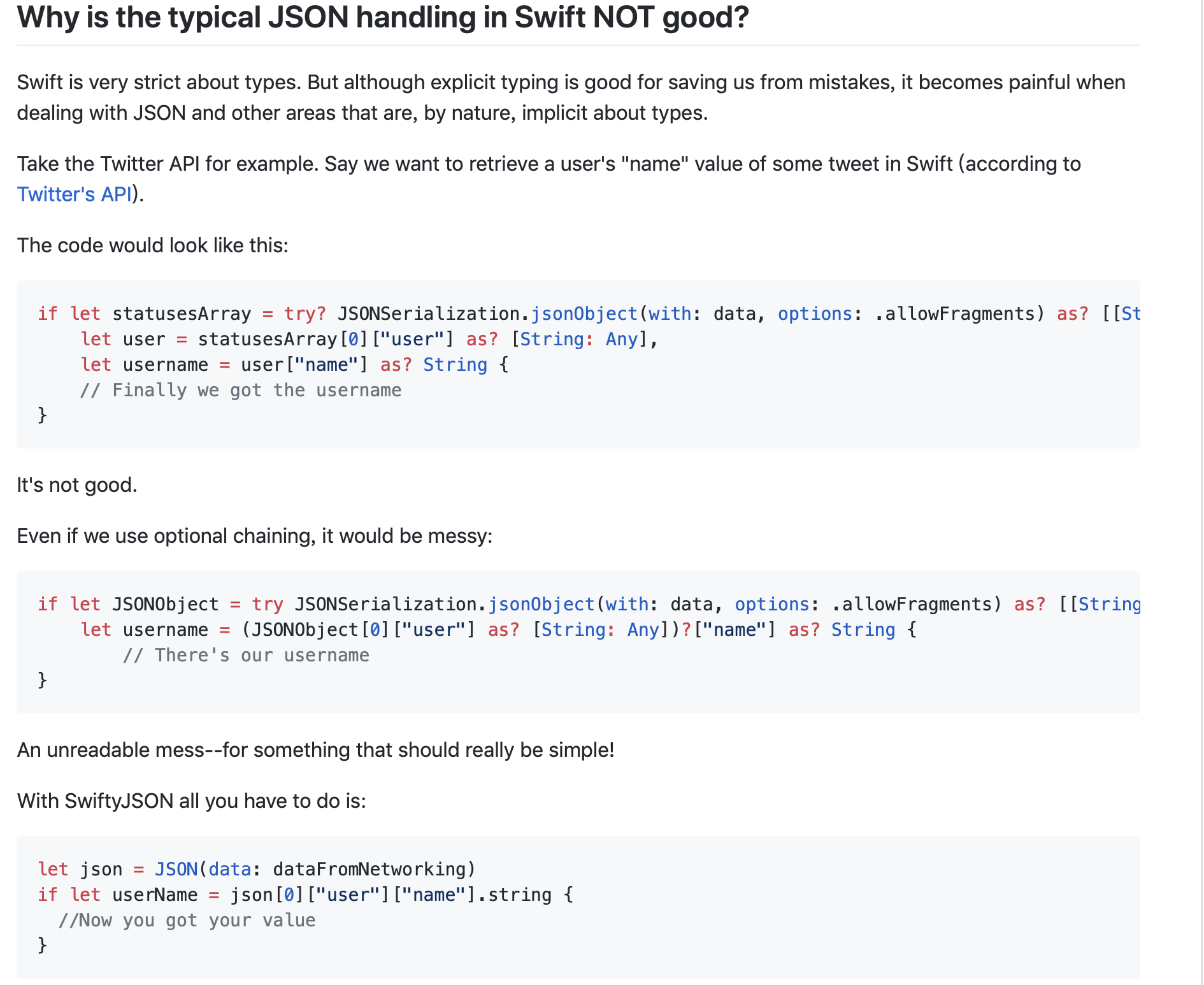Click the code line 'let username = user["name"] as? String {'
The height and width of the screenshot is (985, 1204).
(x=295, y=364)
